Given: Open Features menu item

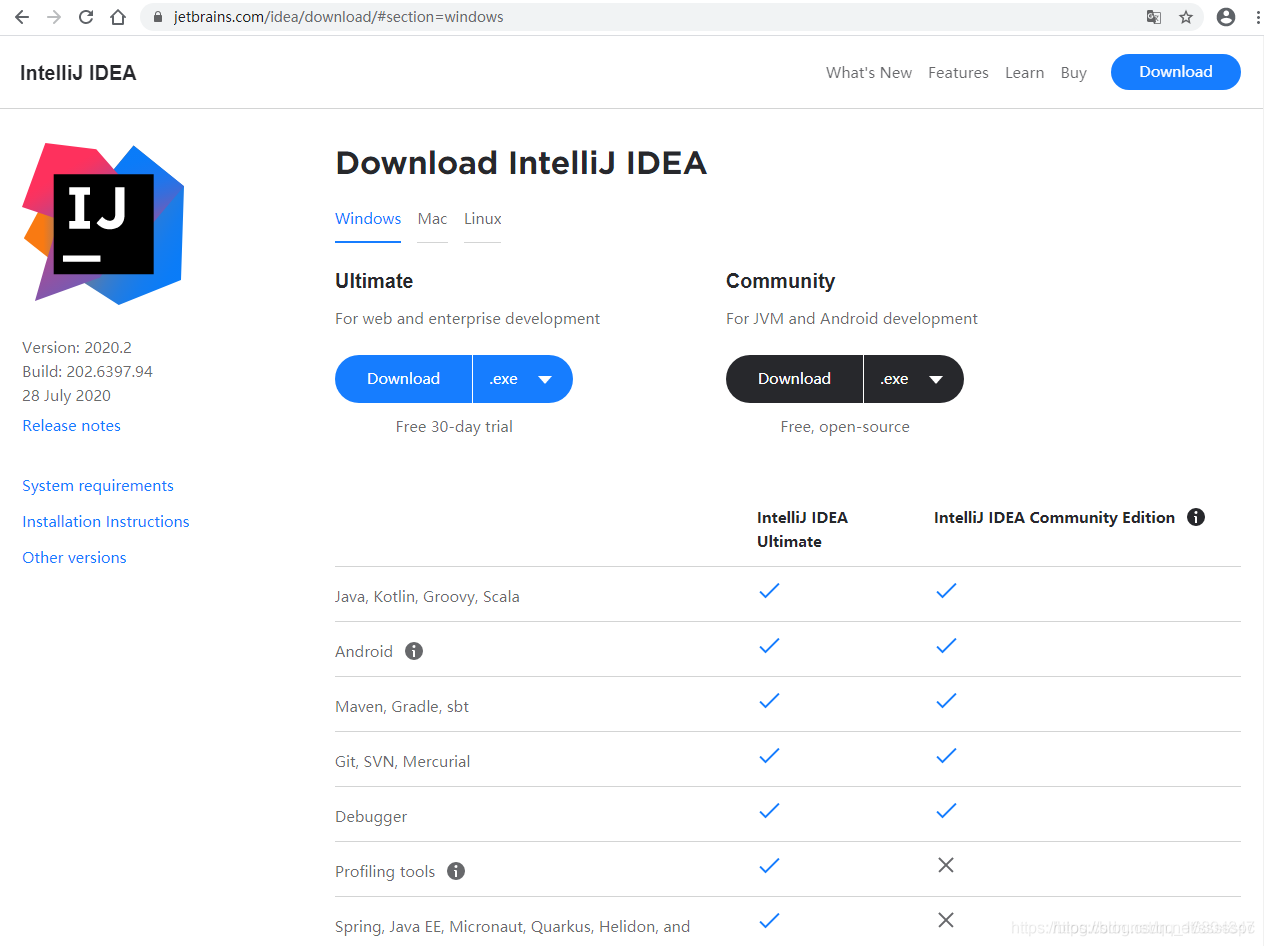Looking at the screenshot, I should click(x=958, y=73).
